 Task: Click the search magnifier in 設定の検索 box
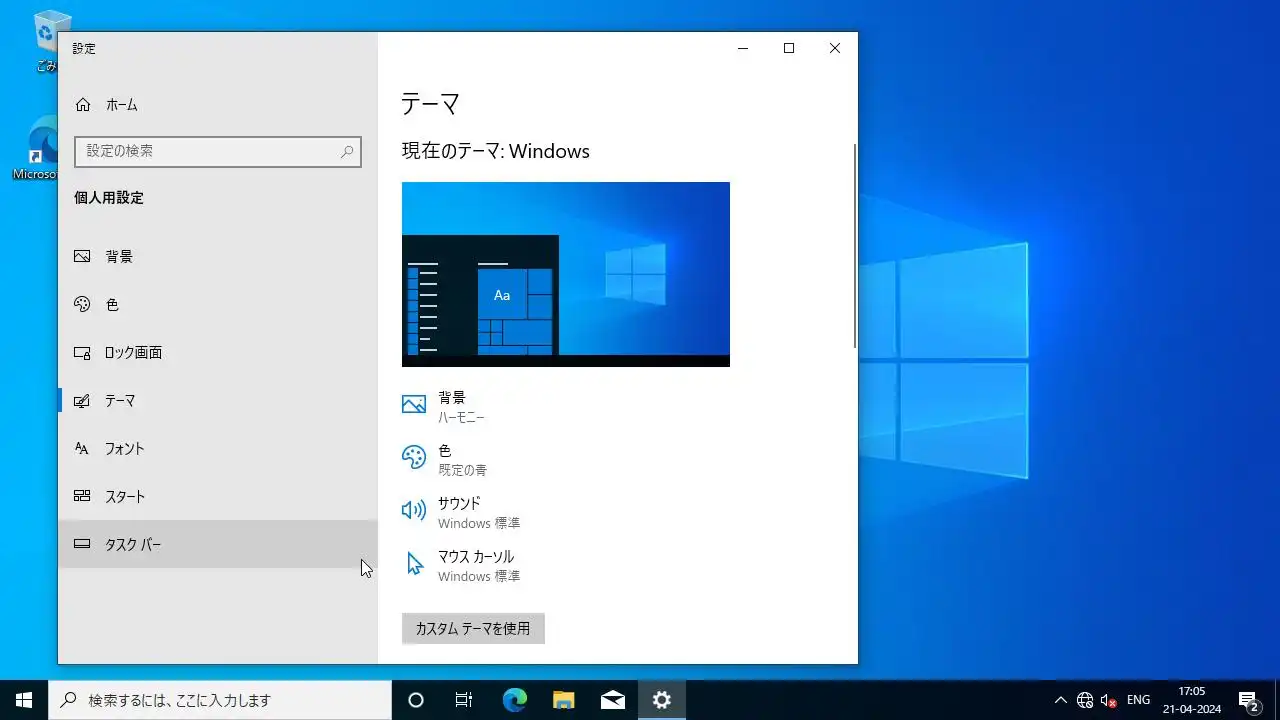347,152
